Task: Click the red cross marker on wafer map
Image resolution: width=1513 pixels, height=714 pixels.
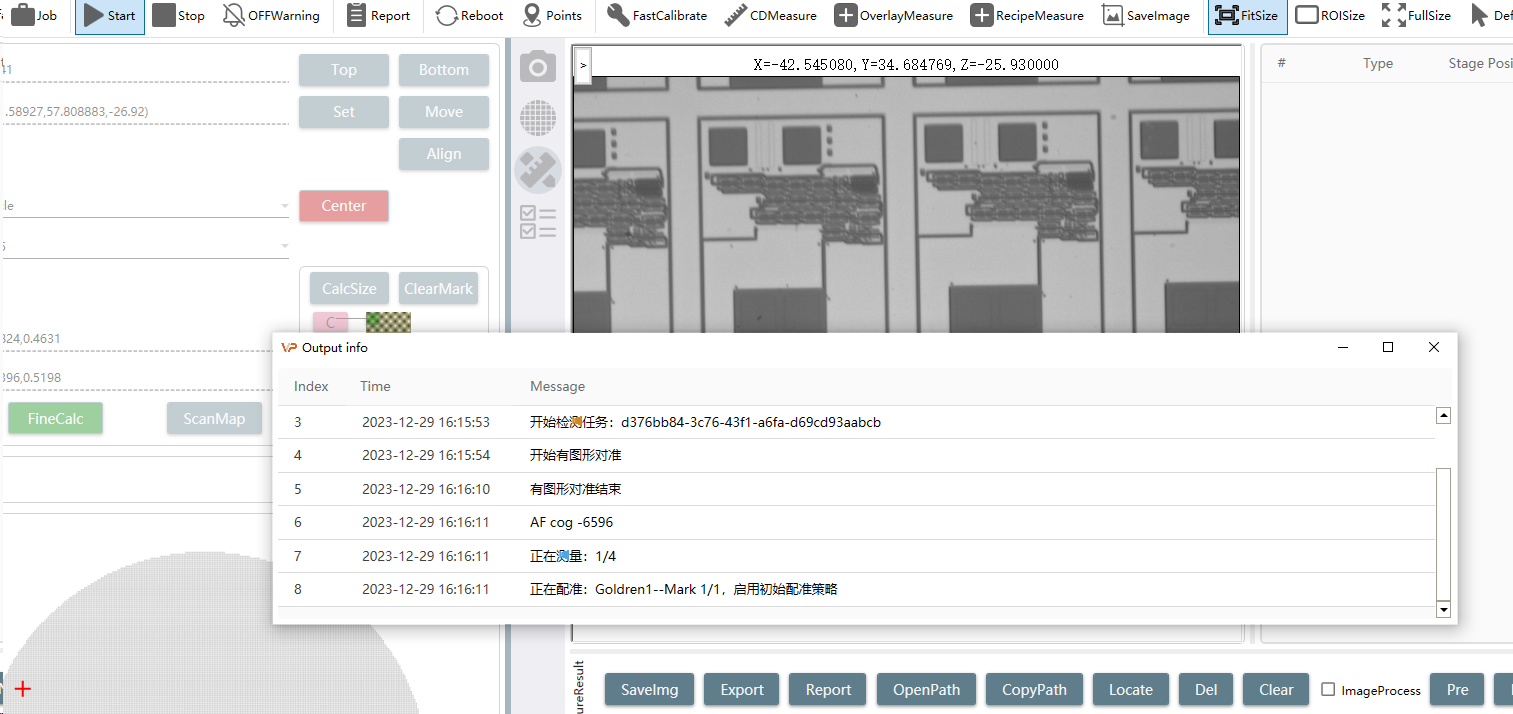Action: 23,688
